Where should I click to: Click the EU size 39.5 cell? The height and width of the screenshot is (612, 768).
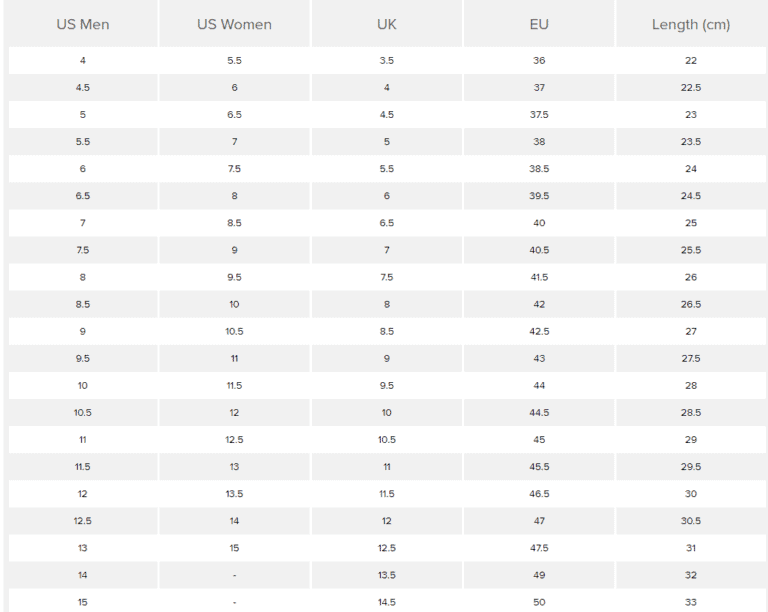click(539, 196)
